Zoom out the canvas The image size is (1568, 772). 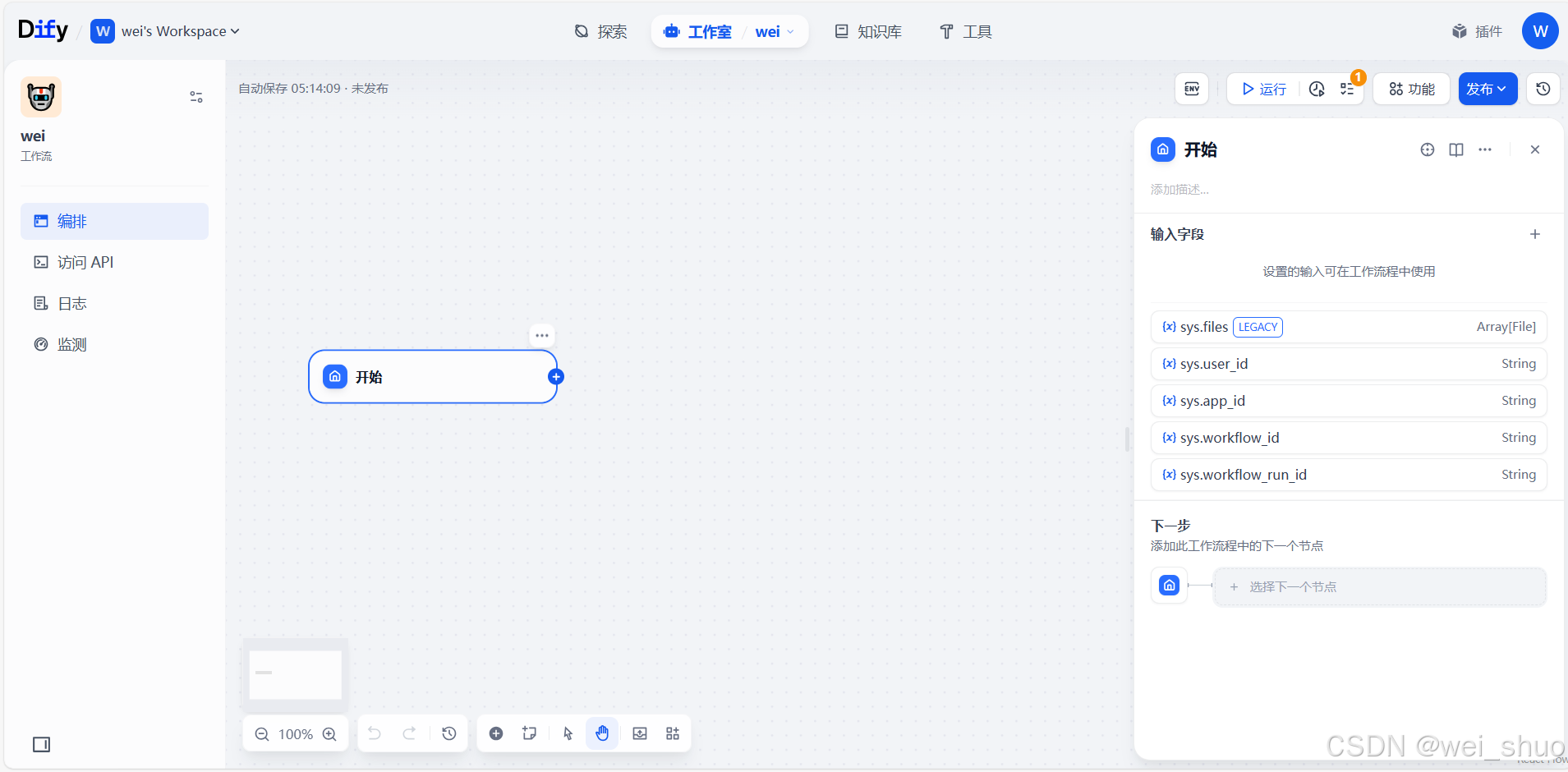pyautogui.click(x=262, y=734)
